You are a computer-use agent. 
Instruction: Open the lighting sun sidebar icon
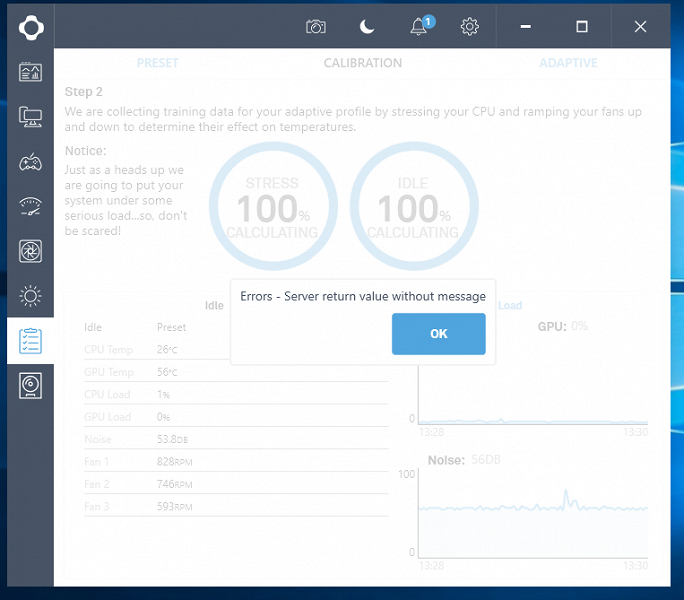pos(31,296)
